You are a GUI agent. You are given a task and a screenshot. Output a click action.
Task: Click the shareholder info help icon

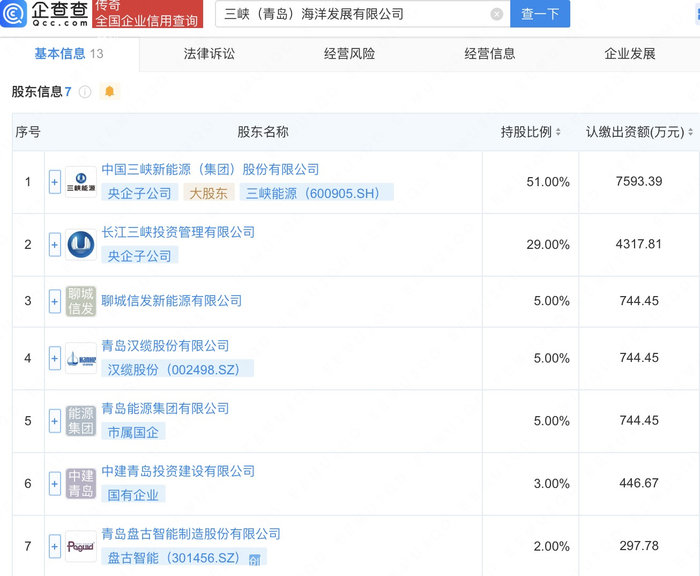85,92
